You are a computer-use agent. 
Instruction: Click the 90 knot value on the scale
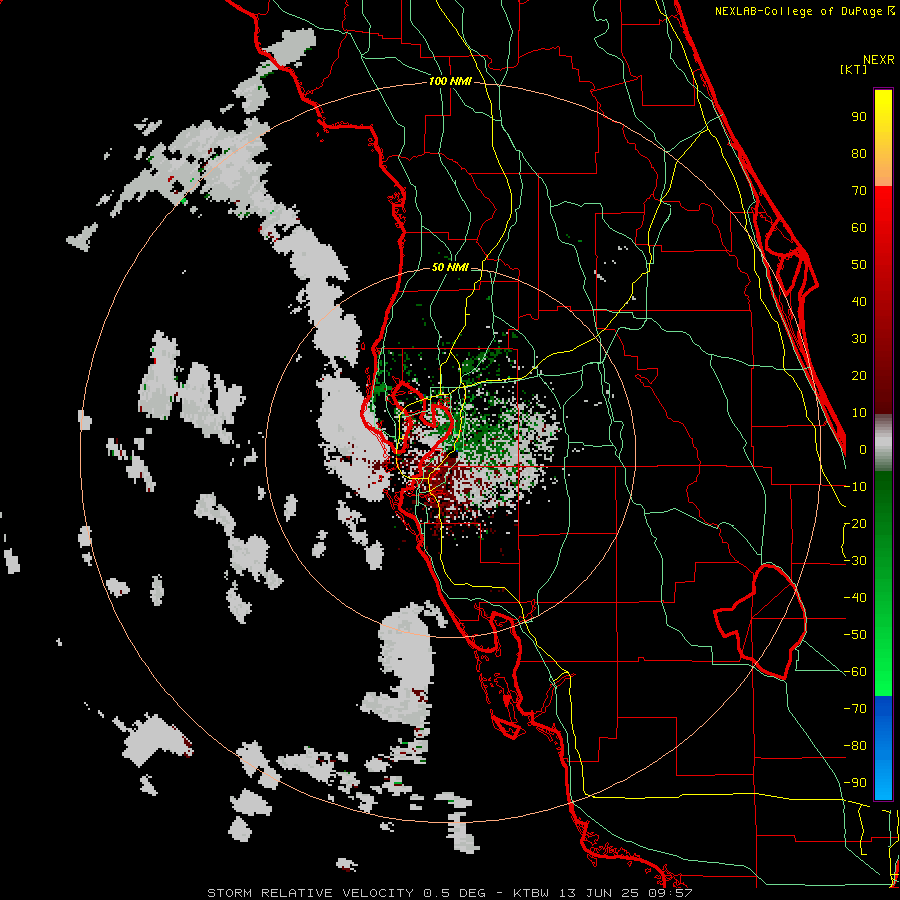[x=859, y=117]
